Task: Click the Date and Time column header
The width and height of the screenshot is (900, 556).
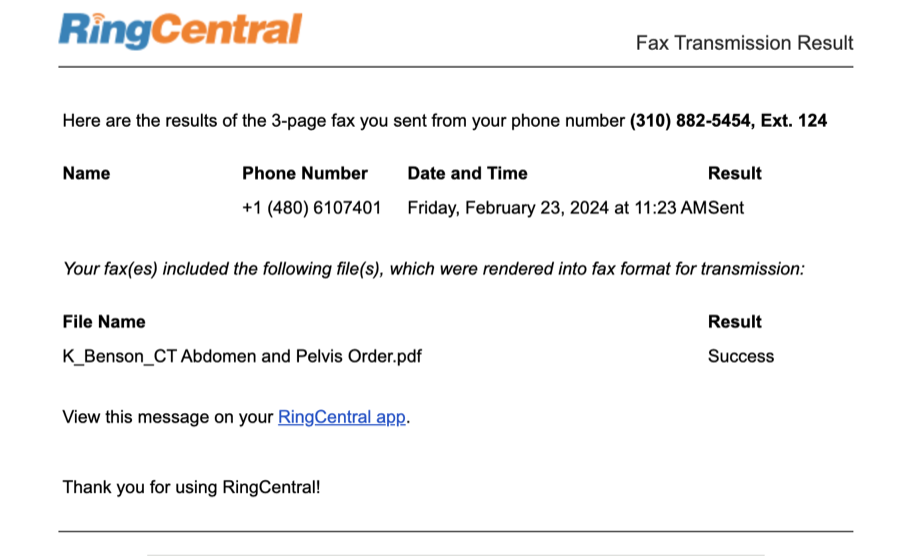Action: 467,173
